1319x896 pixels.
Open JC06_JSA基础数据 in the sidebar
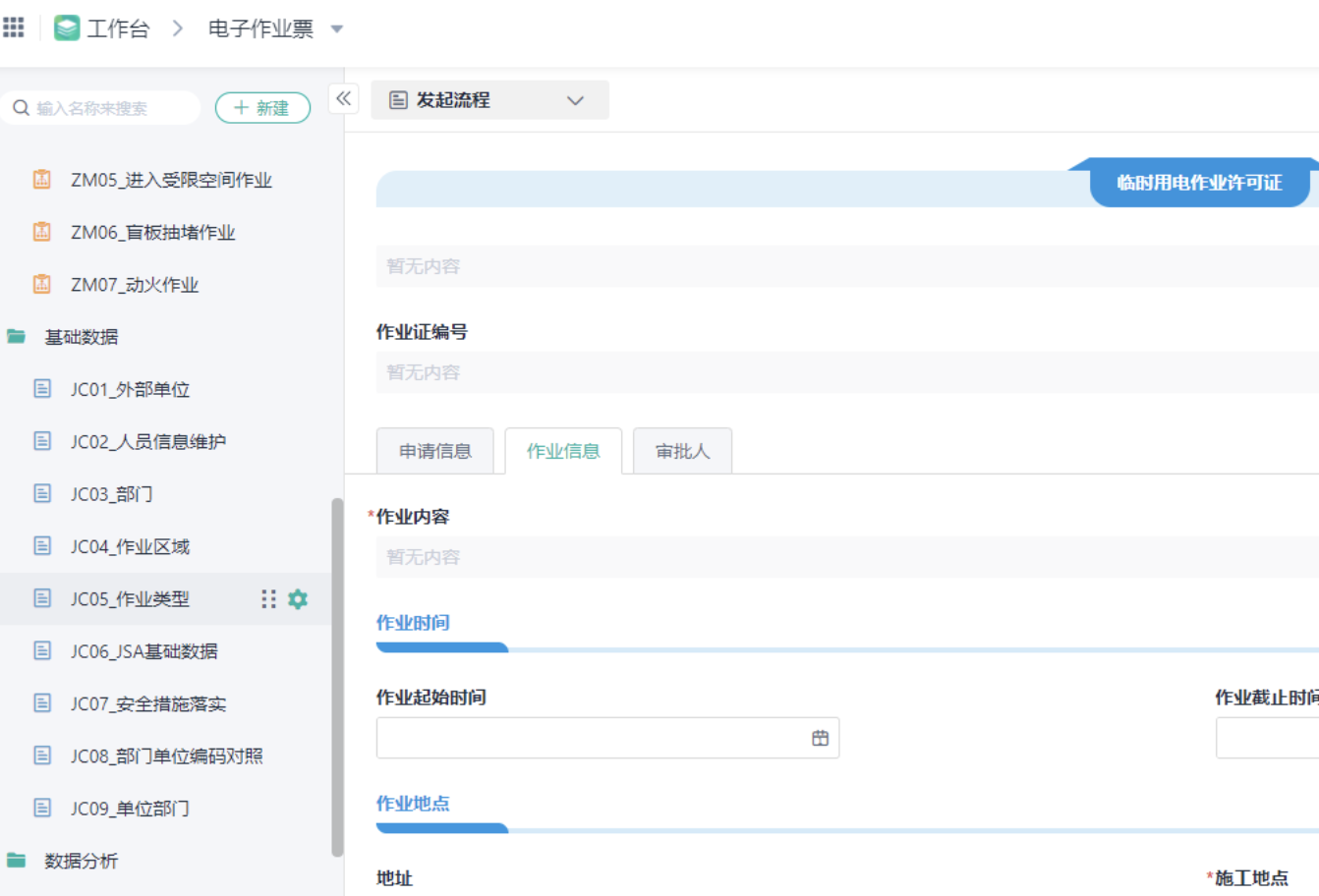[143, 651]
